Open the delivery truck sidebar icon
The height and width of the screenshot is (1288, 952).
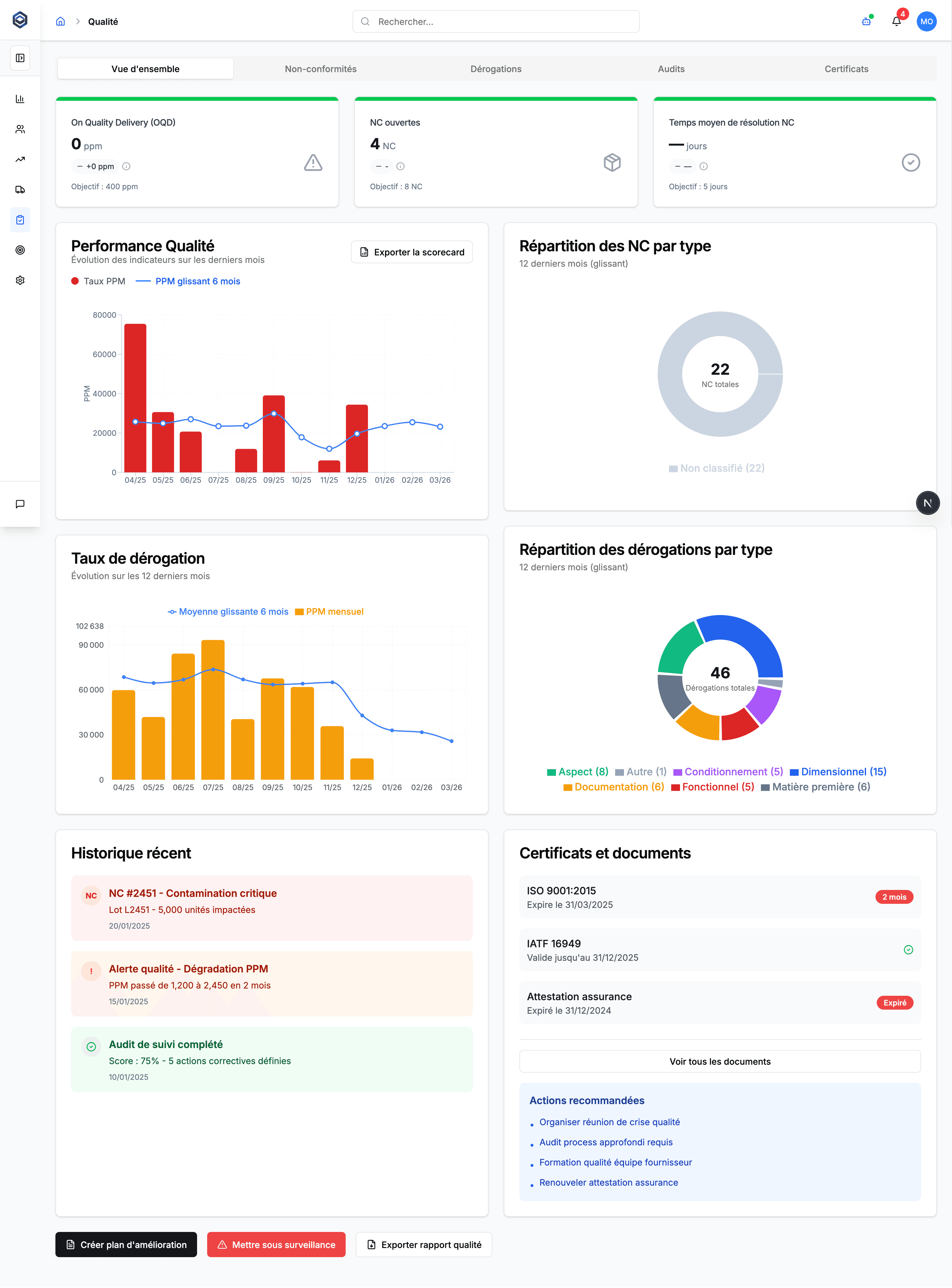tap(20, 190)
